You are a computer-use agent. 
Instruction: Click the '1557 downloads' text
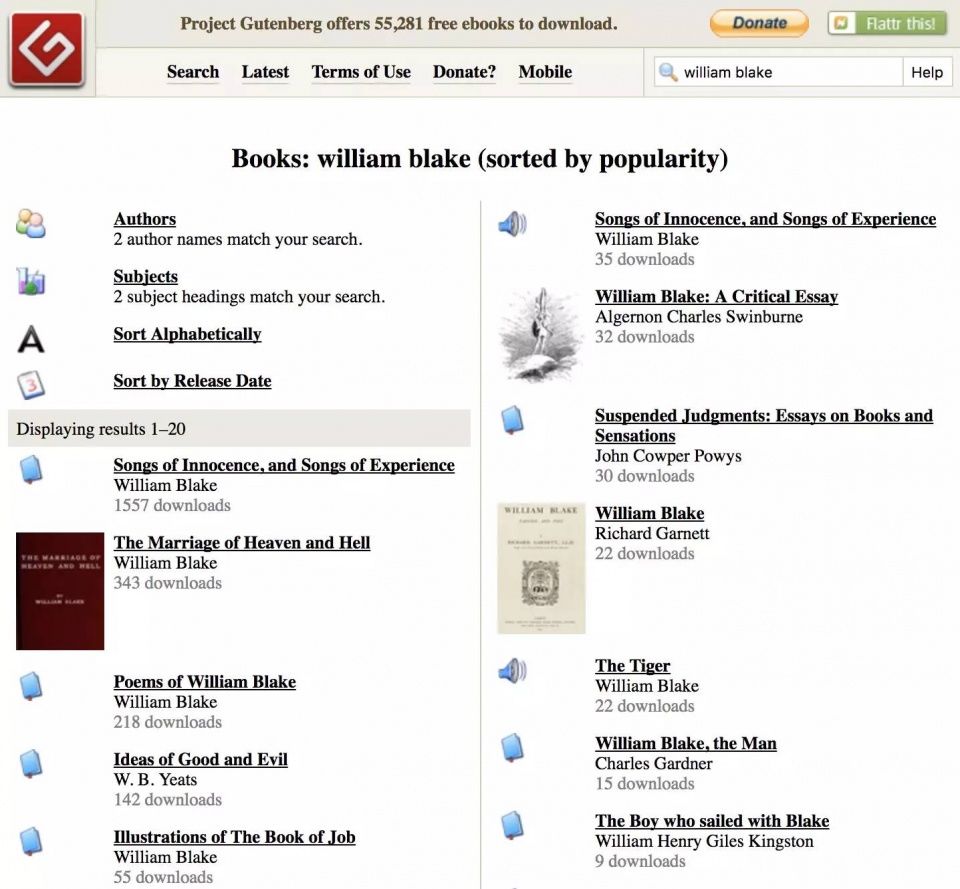point(172,505)
